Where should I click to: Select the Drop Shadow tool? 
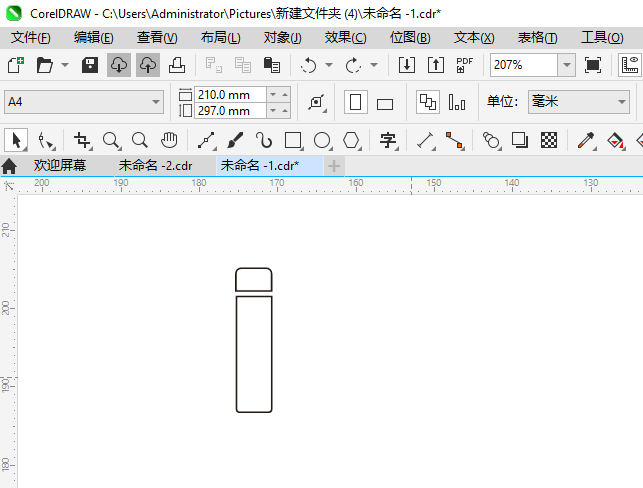[520, 140]
